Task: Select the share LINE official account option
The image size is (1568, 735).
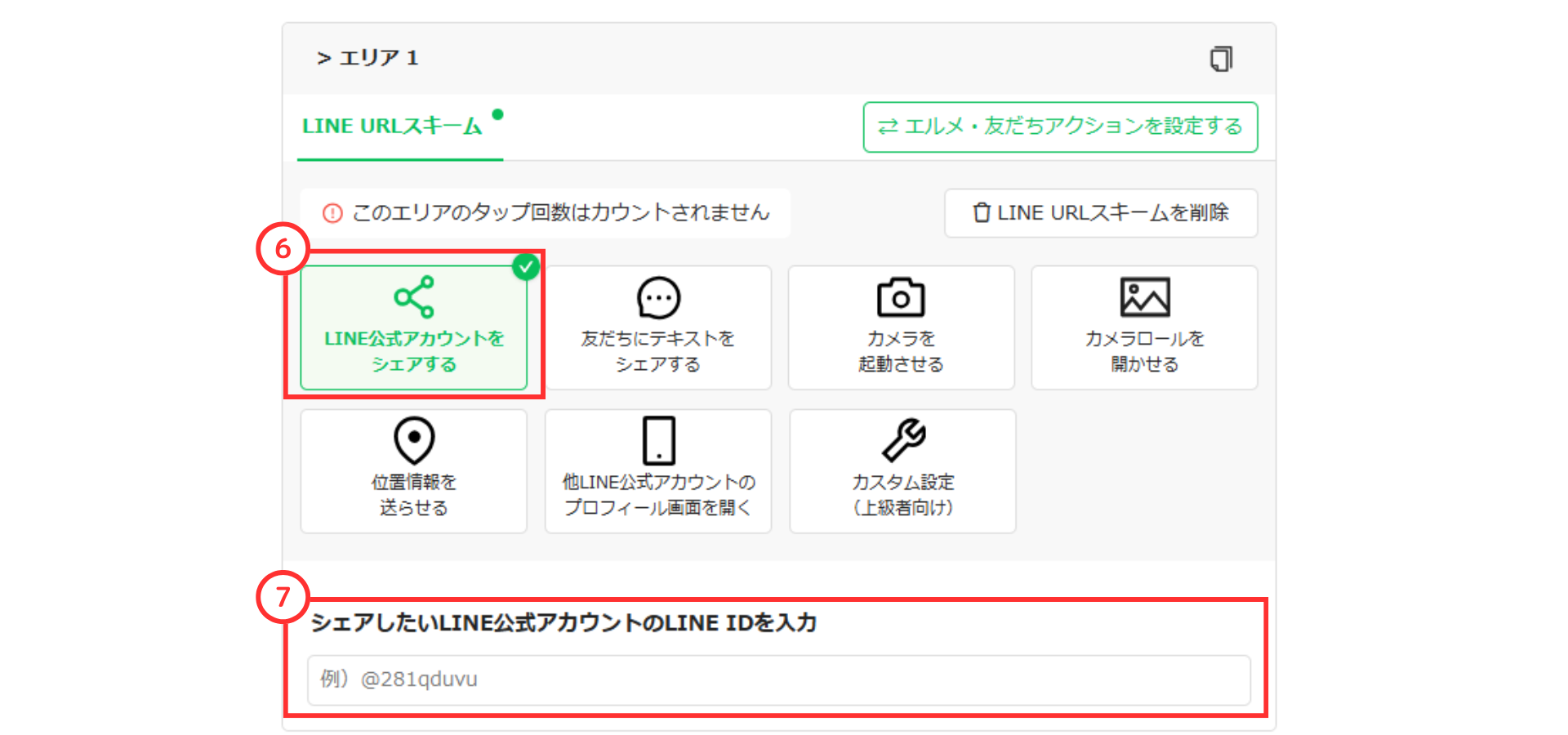Action: click(414, 327)
